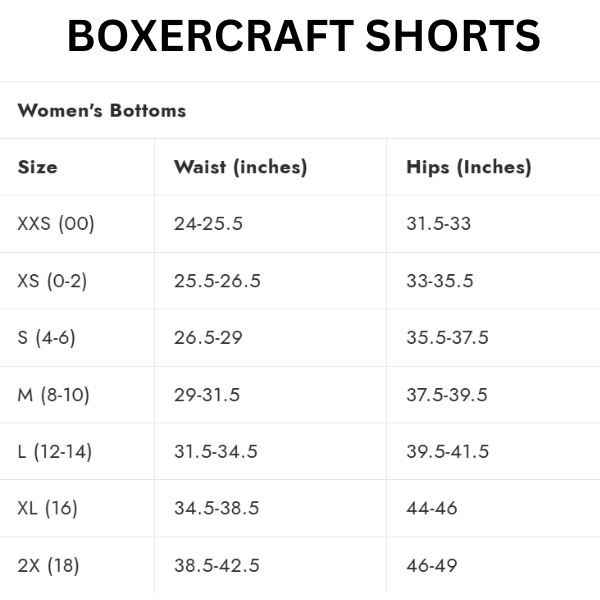Image resolution: width=600 pixels, height=600 pixels.
Task: Click the 31.5-33 hips value
Action: pos(438,224)
